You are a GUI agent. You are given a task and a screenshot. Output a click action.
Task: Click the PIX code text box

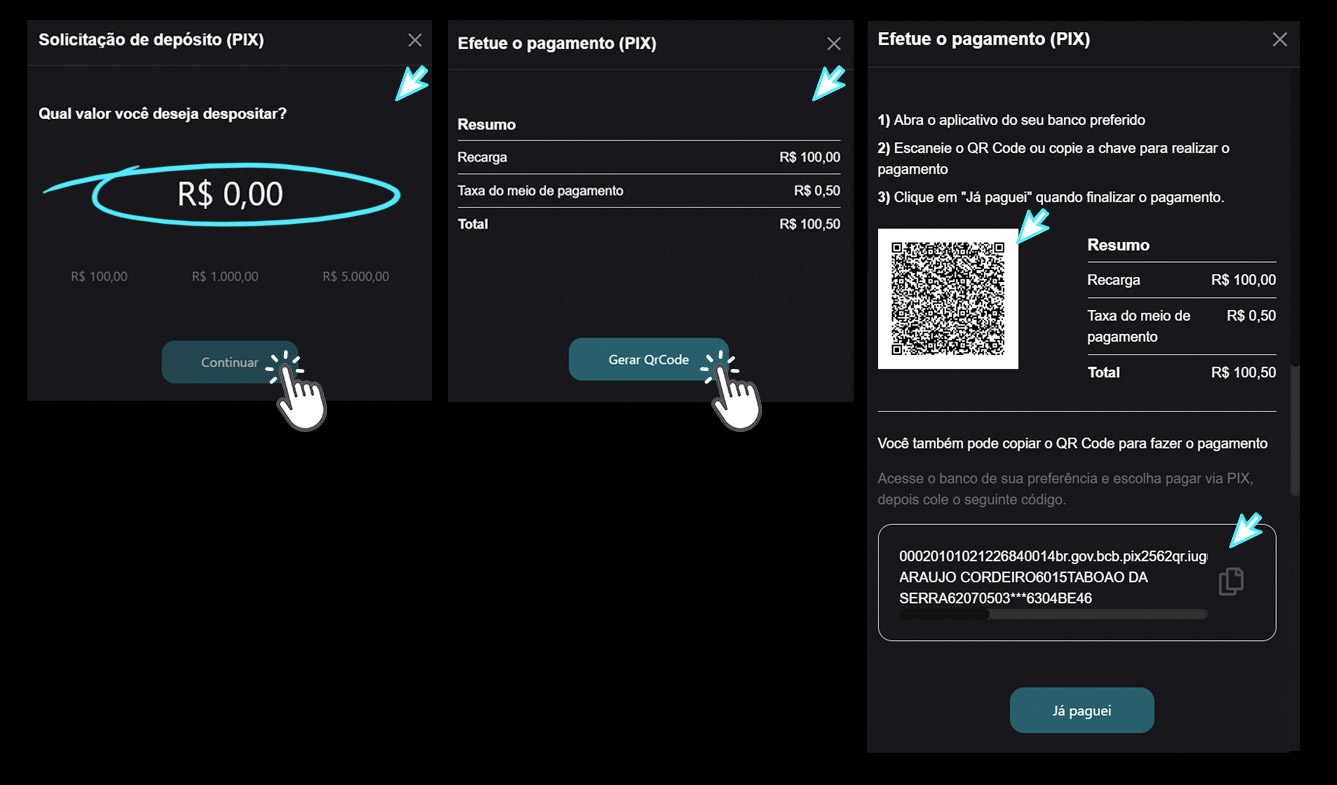pyautogui.click(x=1077, y=582)
